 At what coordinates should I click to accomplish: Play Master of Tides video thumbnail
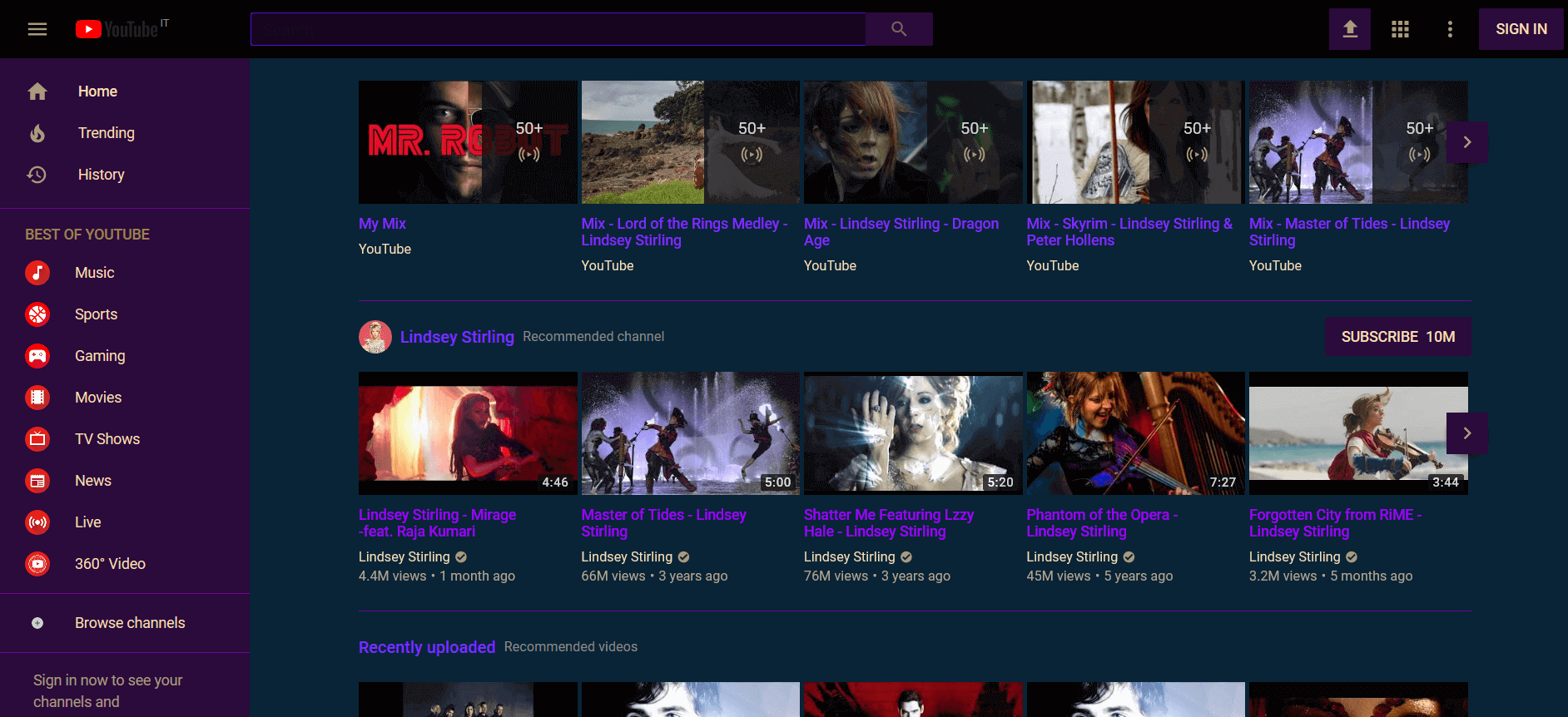pos(690,433)
